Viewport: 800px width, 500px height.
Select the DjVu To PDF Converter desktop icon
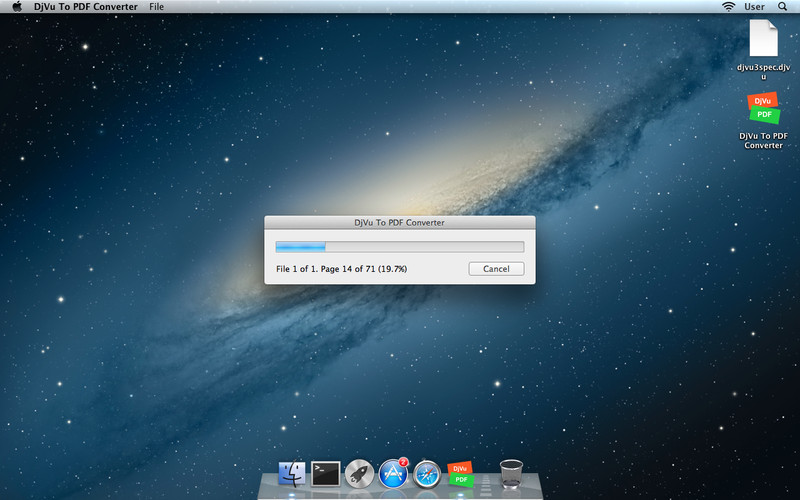763,108
